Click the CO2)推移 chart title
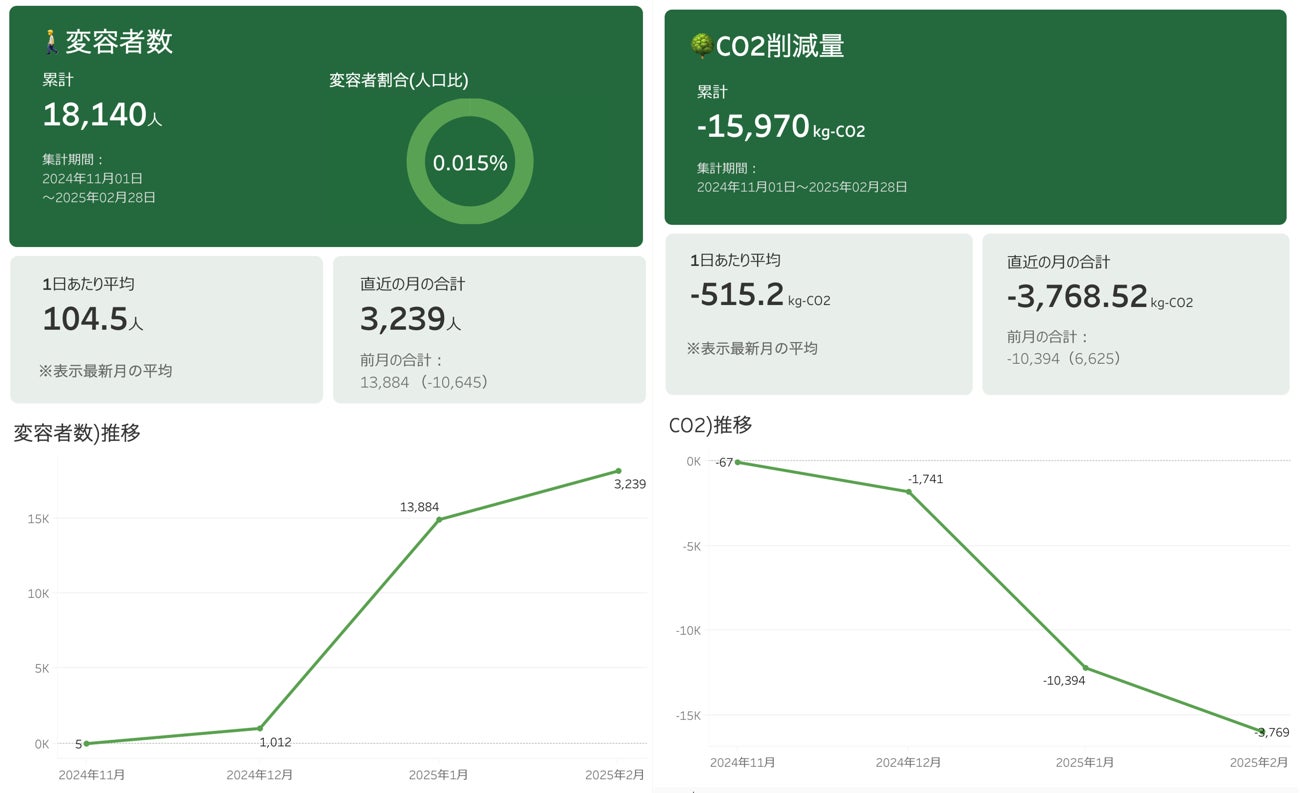 tap(710, 425)
